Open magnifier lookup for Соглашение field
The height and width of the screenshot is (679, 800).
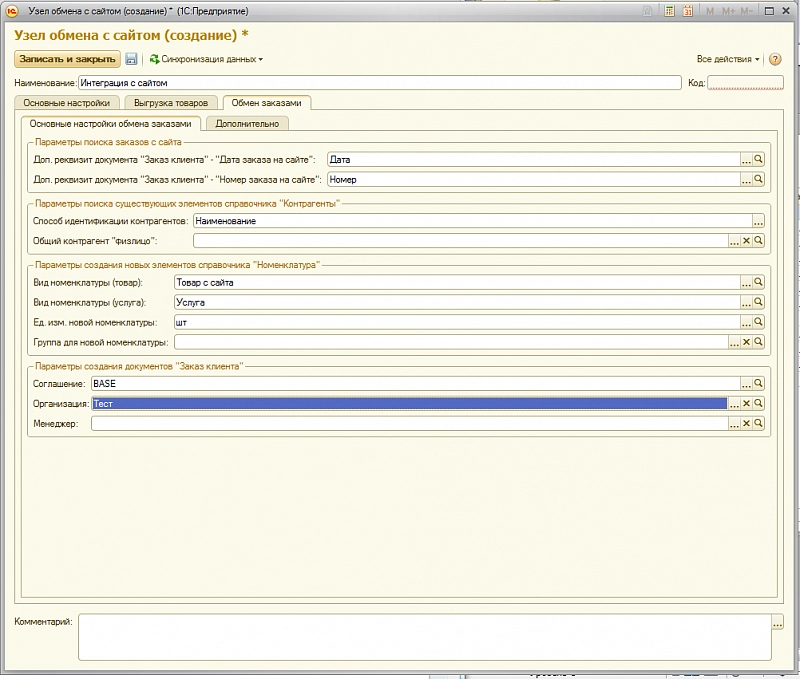coord(759,383)
